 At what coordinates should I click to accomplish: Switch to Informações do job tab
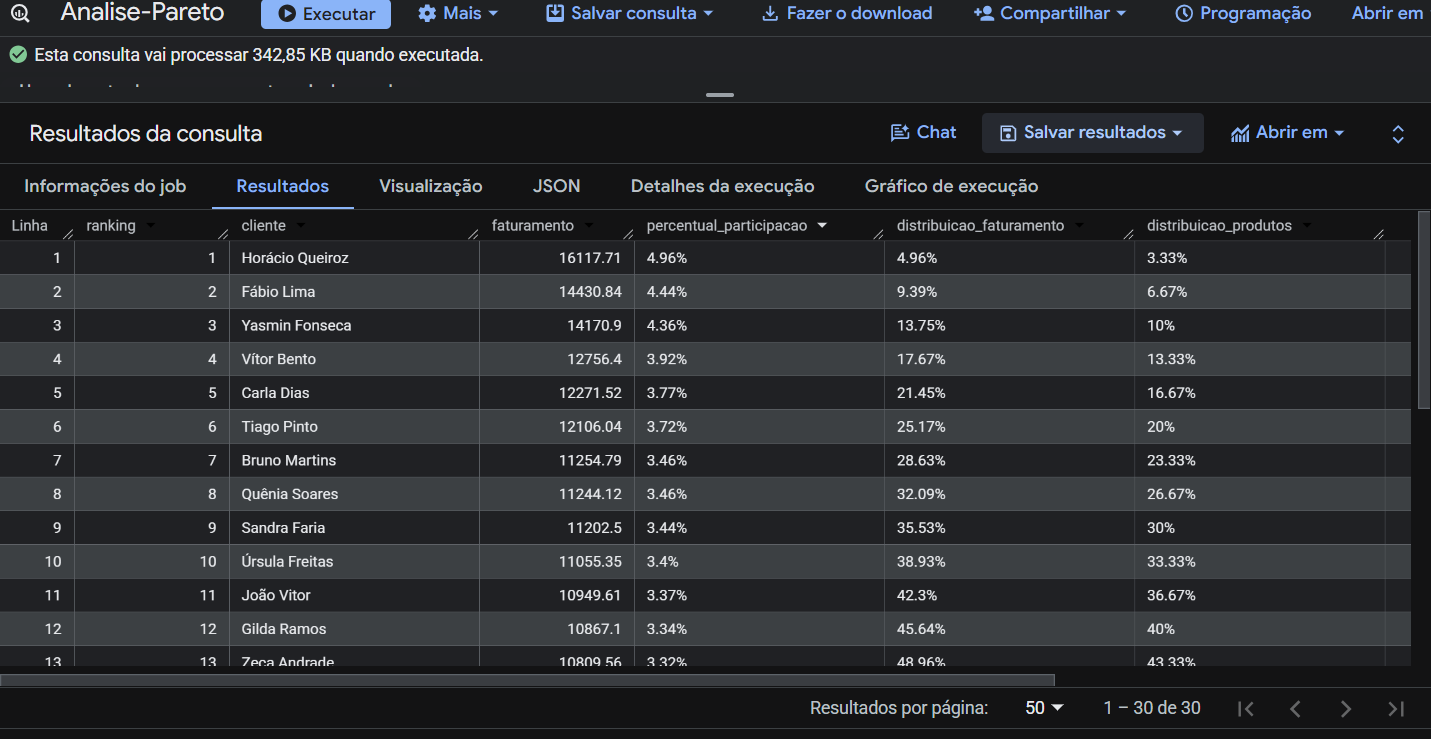tap(105, 186)
